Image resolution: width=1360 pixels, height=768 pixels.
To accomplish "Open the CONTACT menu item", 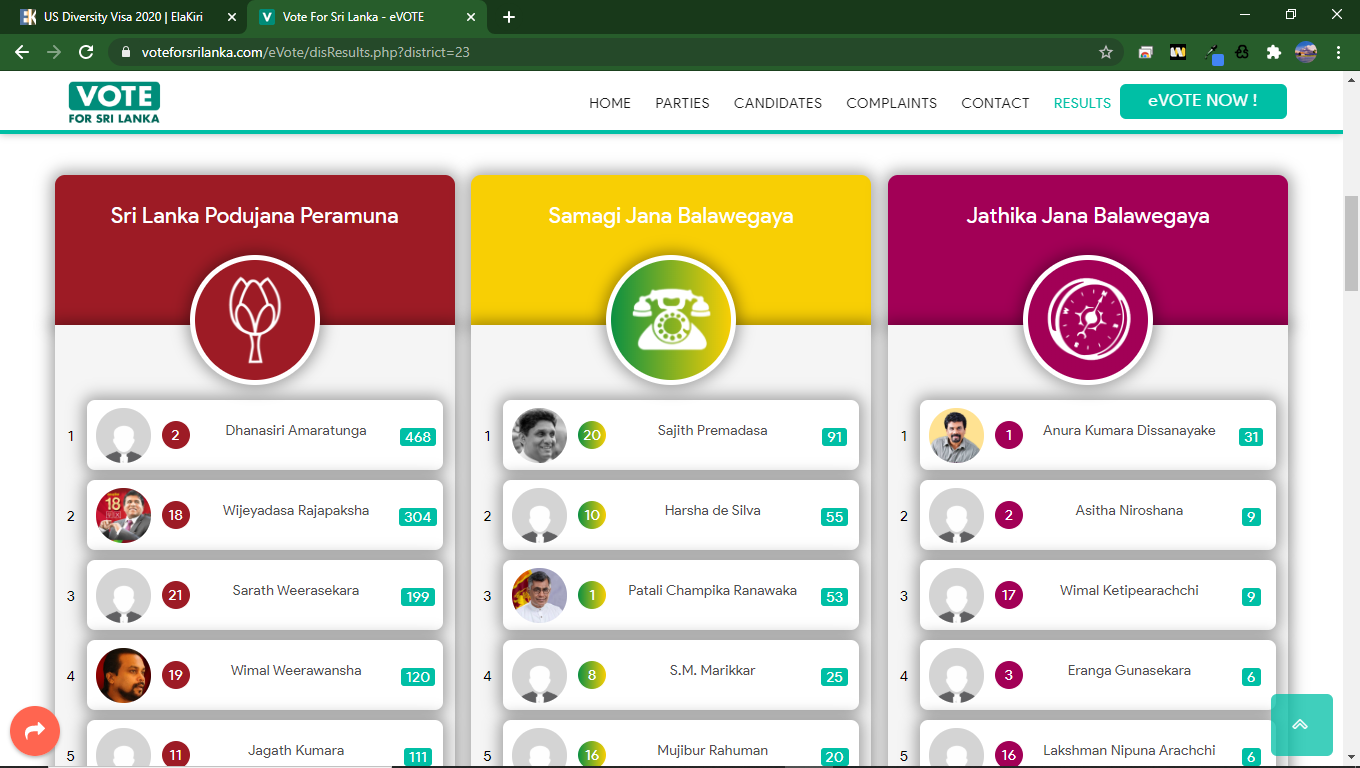I will (x=995, y=103).
